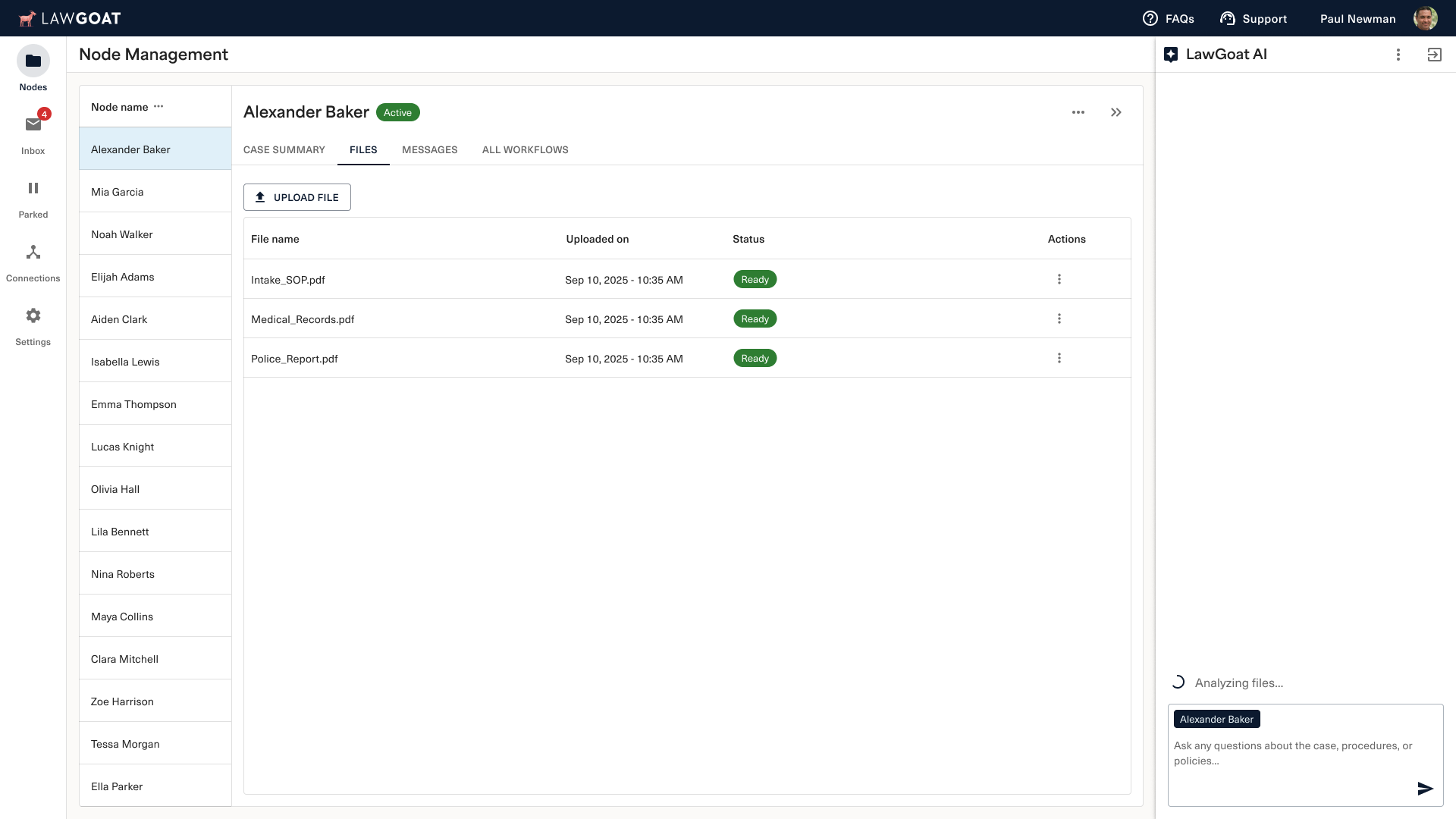Expand details panel with double chevron

coord(1116,112)
